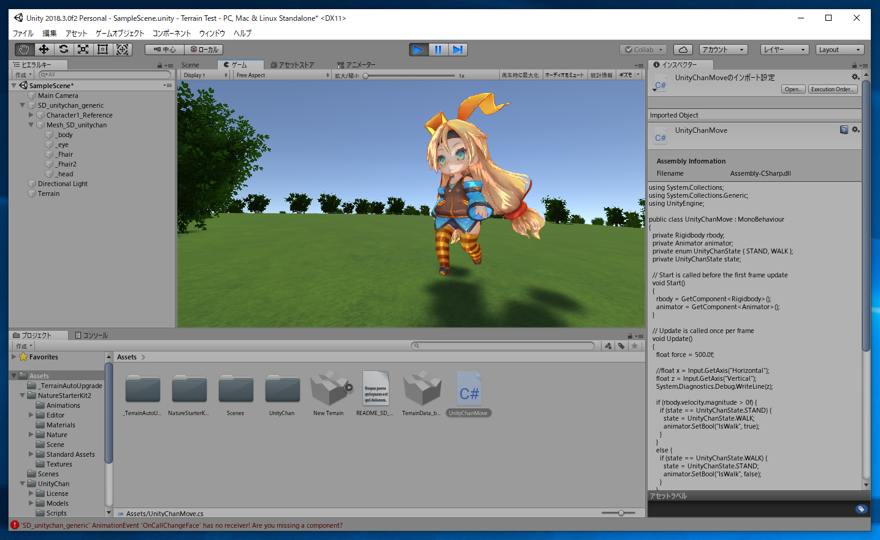Select Terrain in hierarchy
880x540 pixels.
tap(48, 194)
